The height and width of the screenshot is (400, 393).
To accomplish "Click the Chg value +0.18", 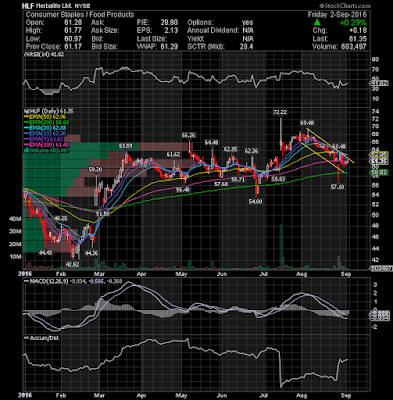I will click(x=358, y=31).
